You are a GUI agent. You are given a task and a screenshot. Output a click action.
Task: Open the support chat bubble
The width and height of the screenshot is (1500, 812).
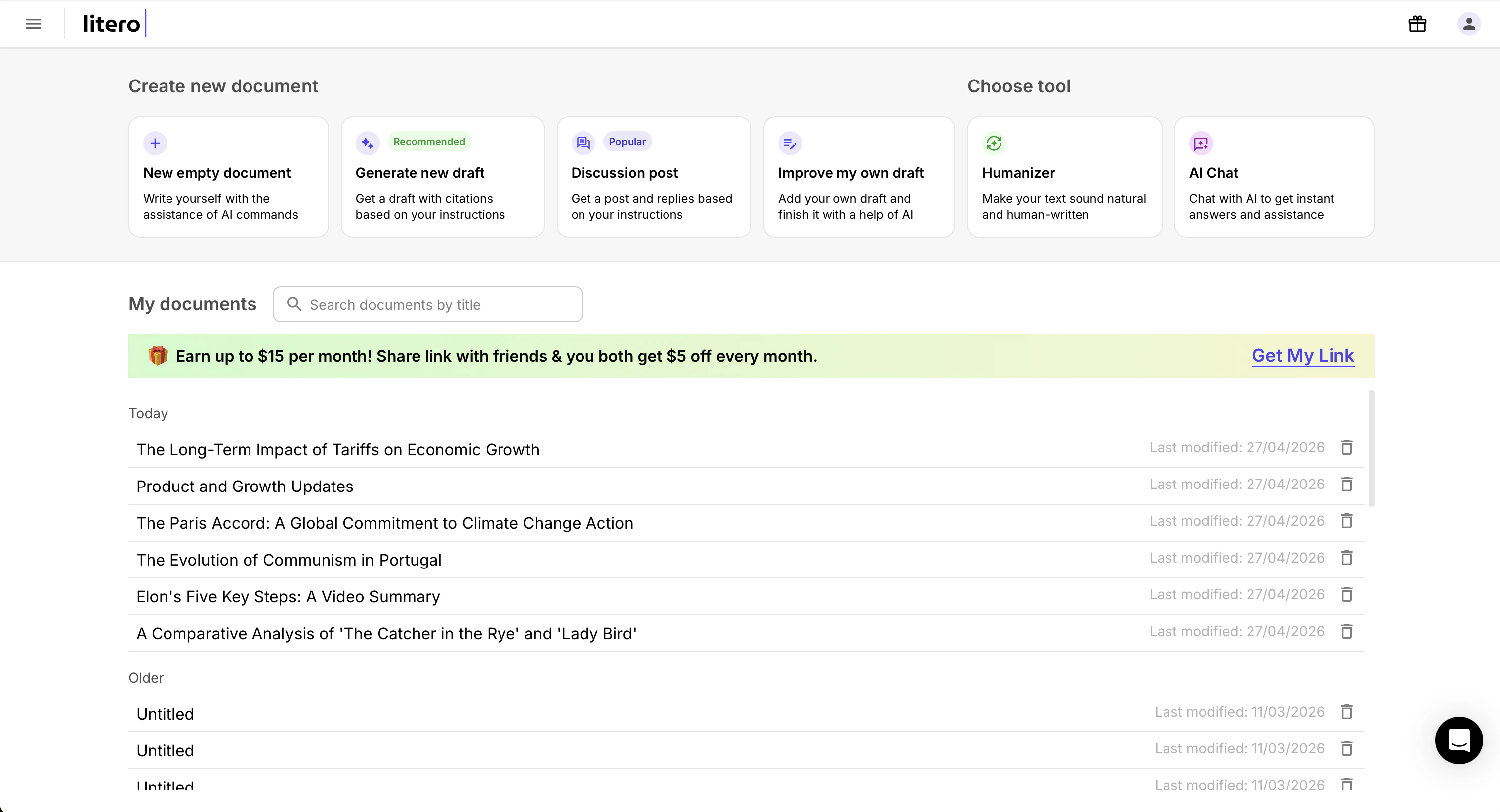[x=1459, y=740]
